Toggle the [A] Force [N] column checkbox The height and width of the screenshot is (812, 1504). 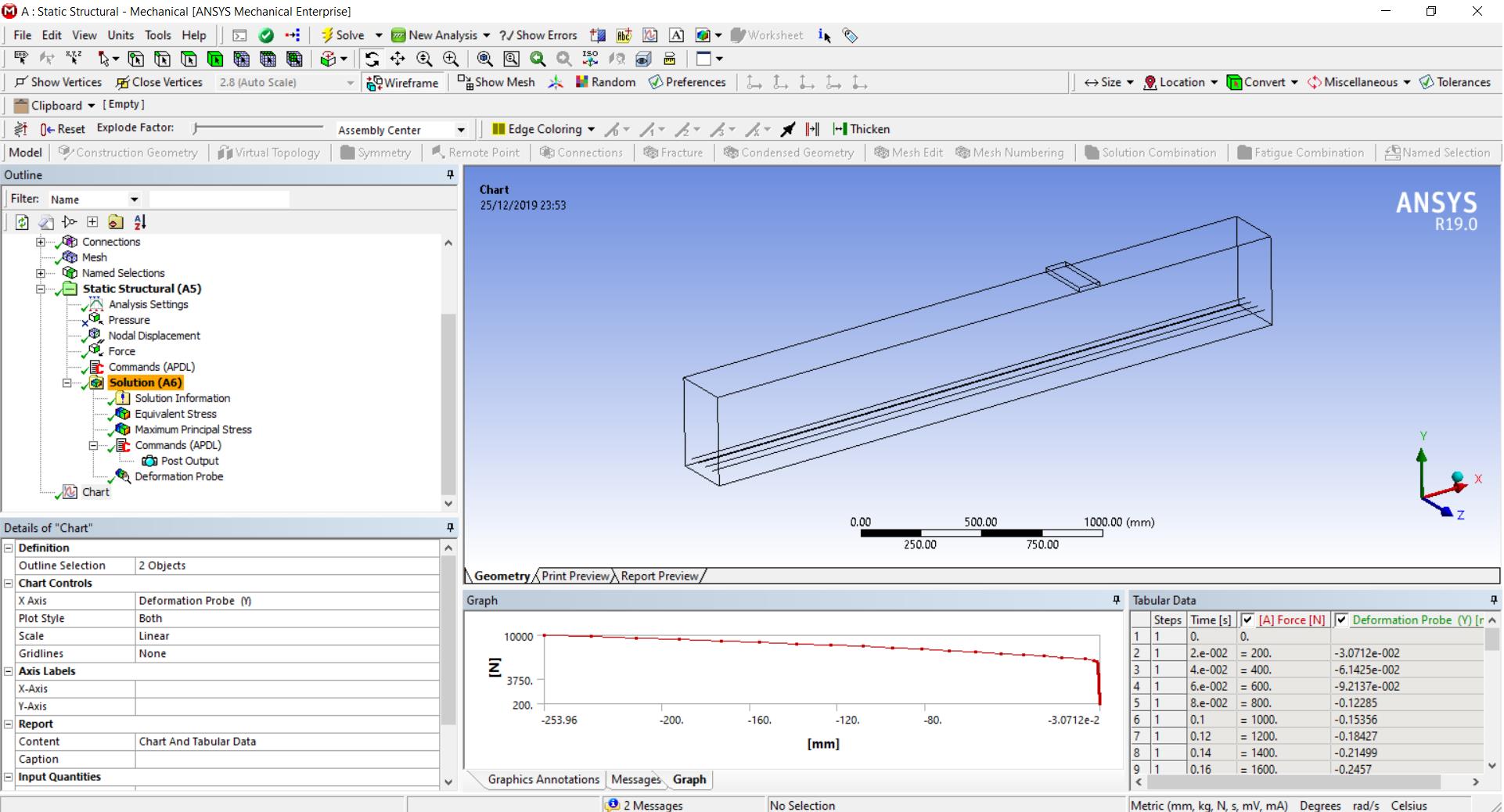pyautogui.click(x=1247, y=620)
